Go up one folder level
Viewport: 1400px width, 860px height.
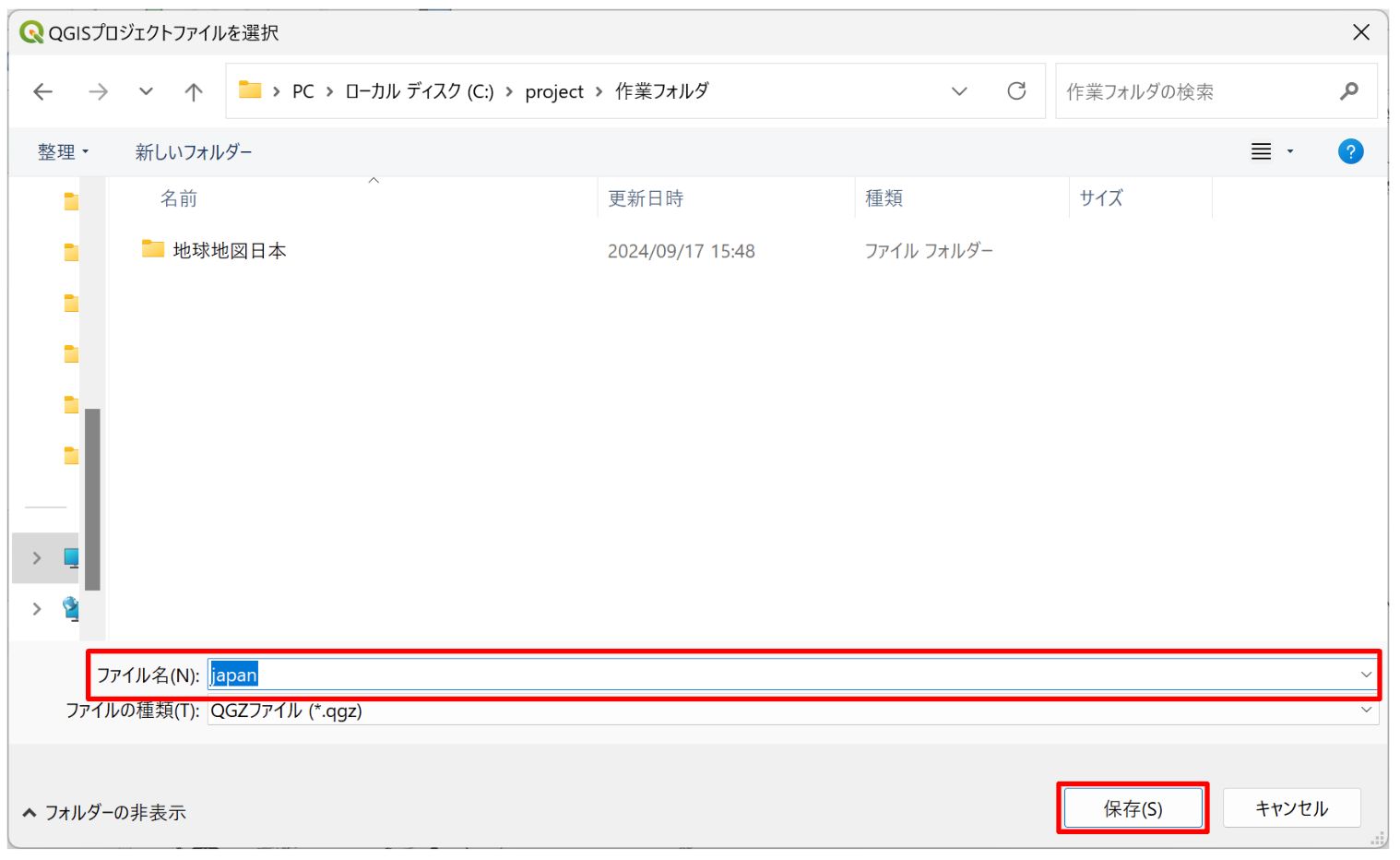click(194, 91)
